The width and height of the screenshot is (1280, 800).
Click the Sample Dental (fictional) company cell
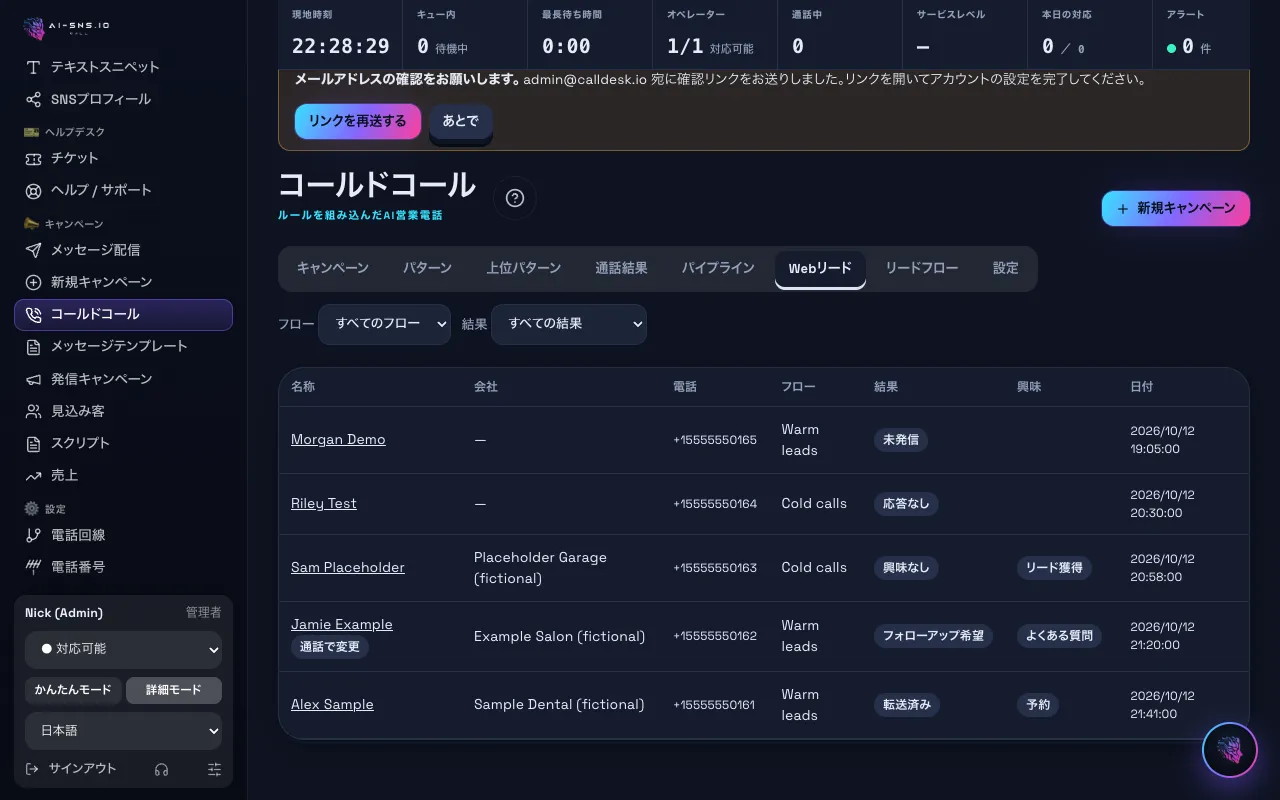click(559, 705)
